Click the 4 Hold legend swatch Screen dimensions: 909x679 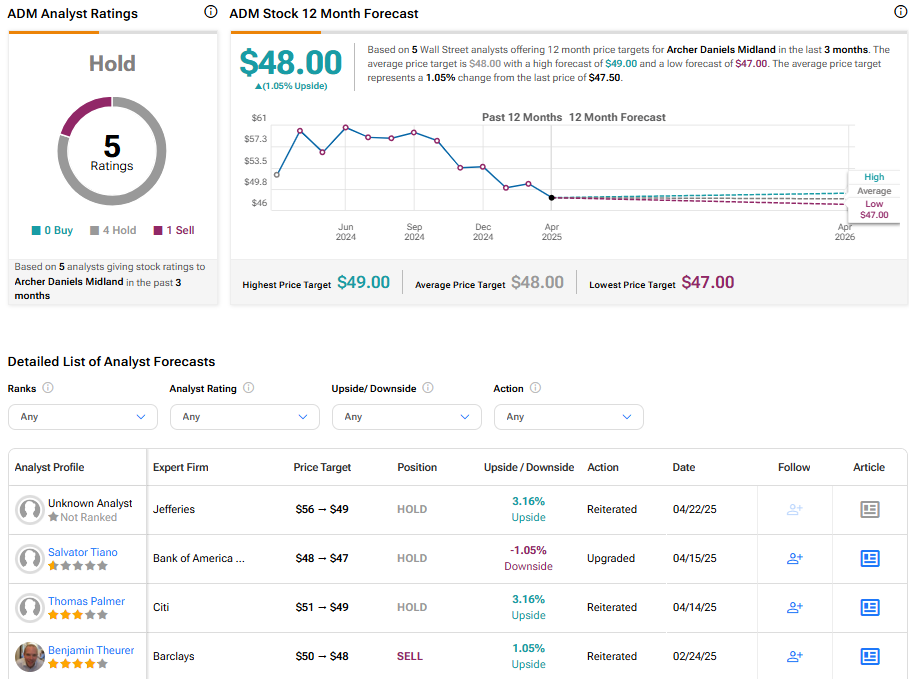click(94, 230)
